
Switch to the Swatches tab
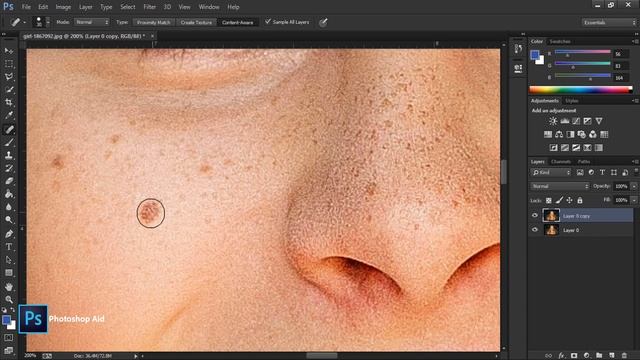(x=560, y=42)
